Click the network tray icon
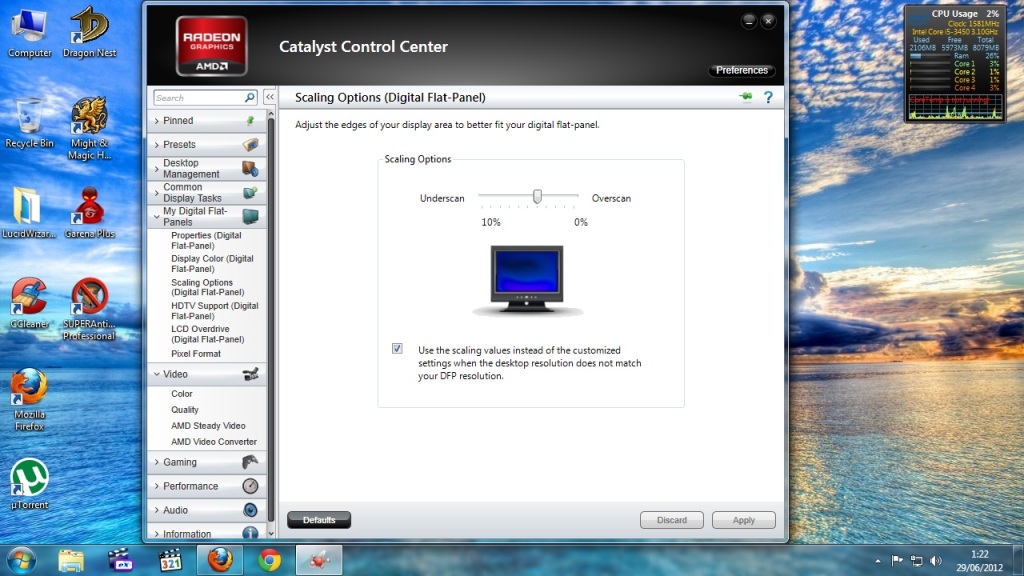This screenshot has width=1024, height=576. click(x=917, y=560)
